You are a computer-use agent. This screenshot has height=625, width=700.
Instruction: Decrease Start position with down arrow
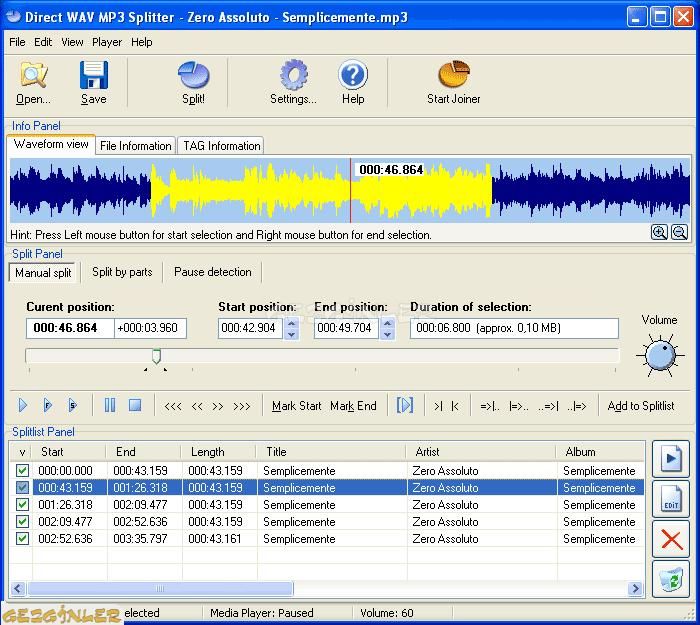[x=292, y=334]
